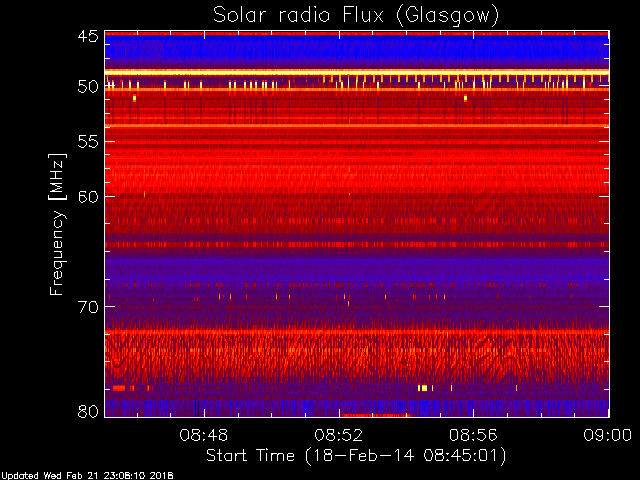Click the 50 frequency tick label
Screen dimensions: 640x480
point(88,87)
